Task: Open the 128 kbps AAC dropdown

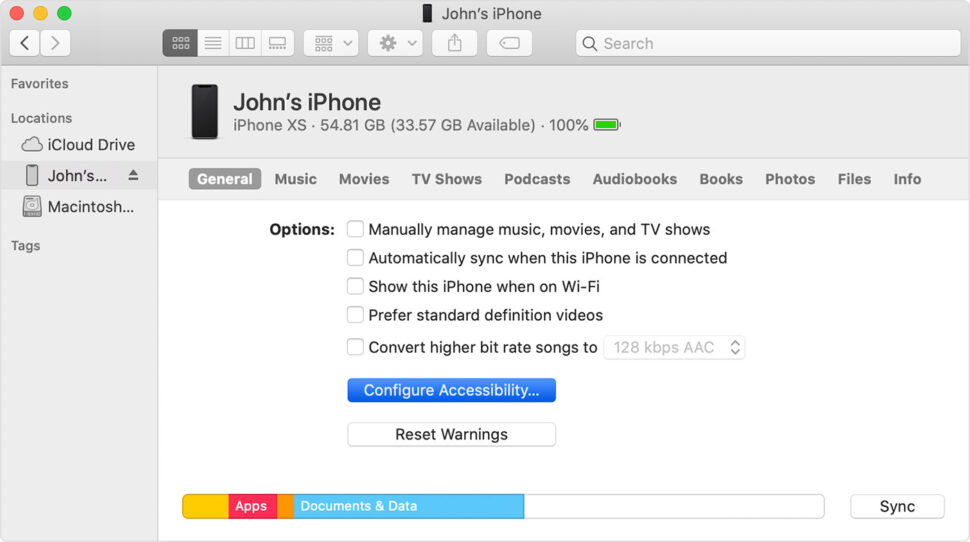Action: point(674,347)
